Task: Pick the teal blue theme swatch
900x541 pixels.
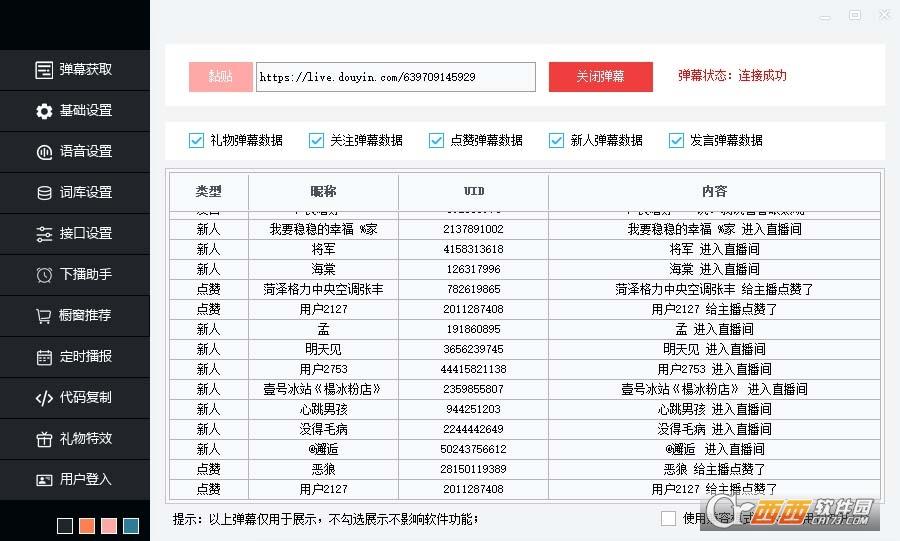Action: pos(131,526)
